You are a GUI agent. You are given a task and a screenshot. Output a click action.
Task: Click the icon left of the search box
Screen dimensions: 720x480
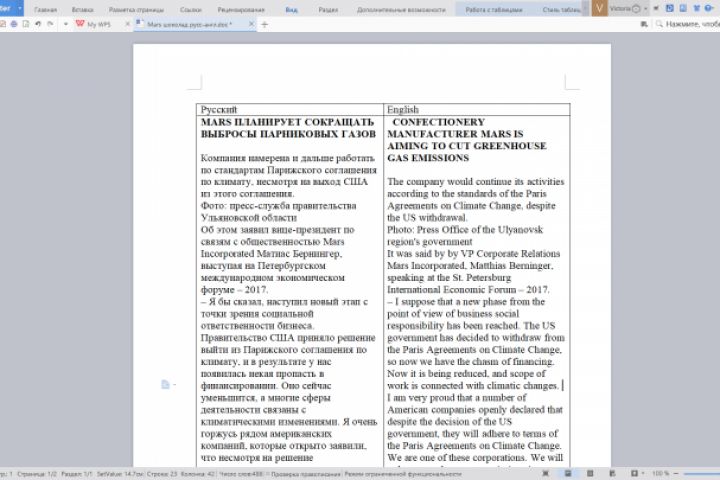coord(644,24)
